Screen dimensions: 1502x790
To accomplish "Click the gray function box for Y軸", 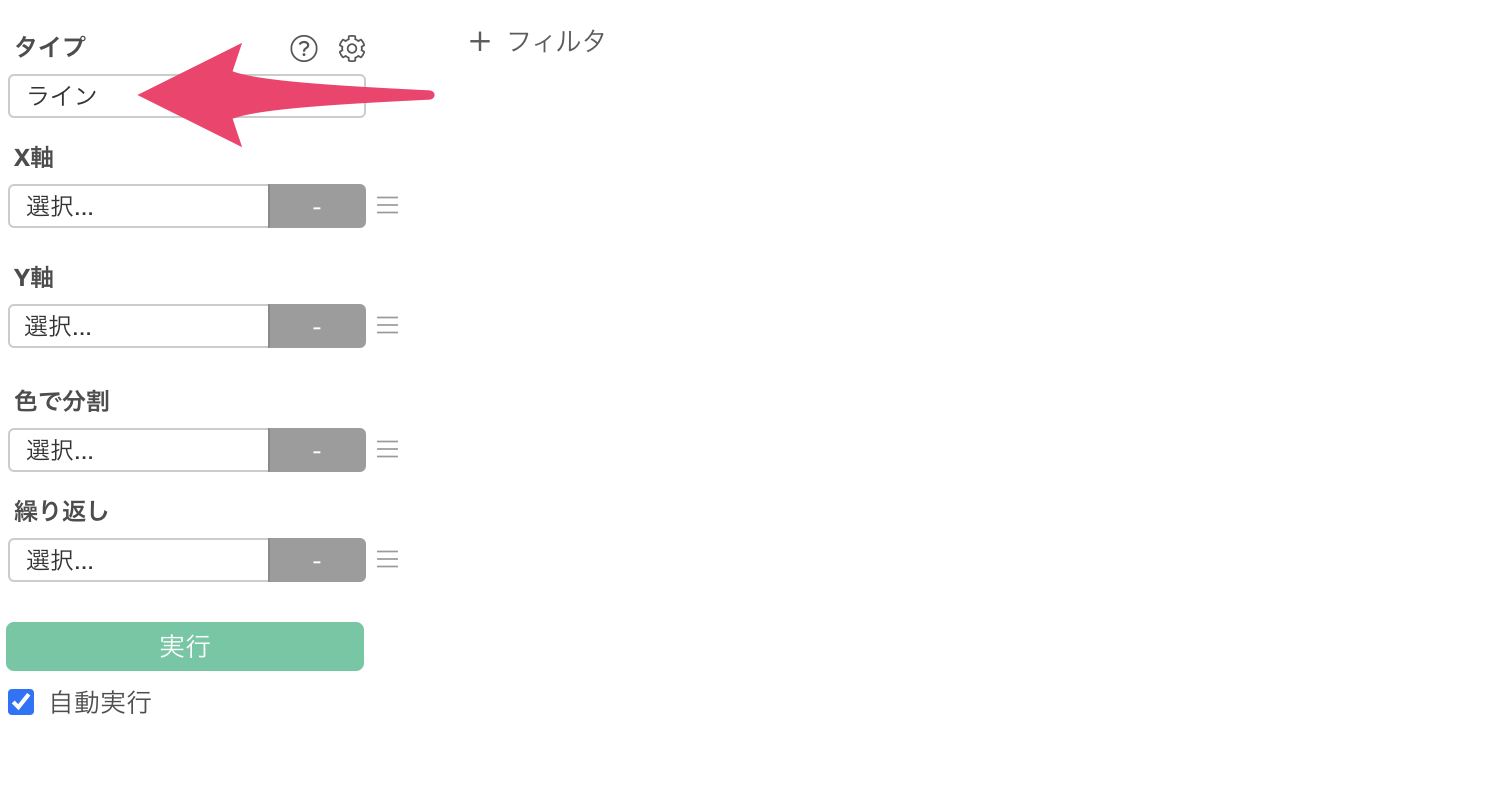I will coord(317,326).
